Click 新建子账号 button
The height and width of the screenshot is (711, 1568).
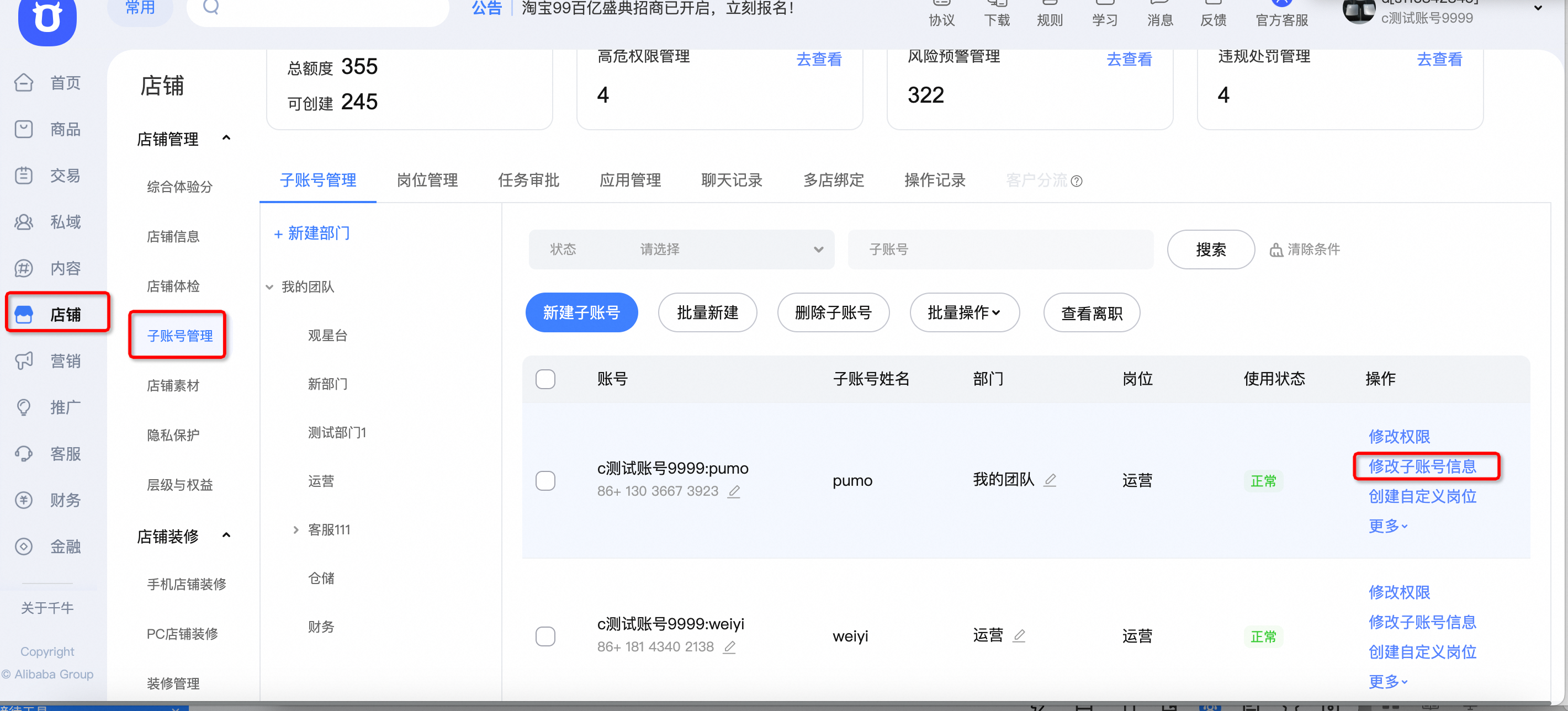[581, 312]
